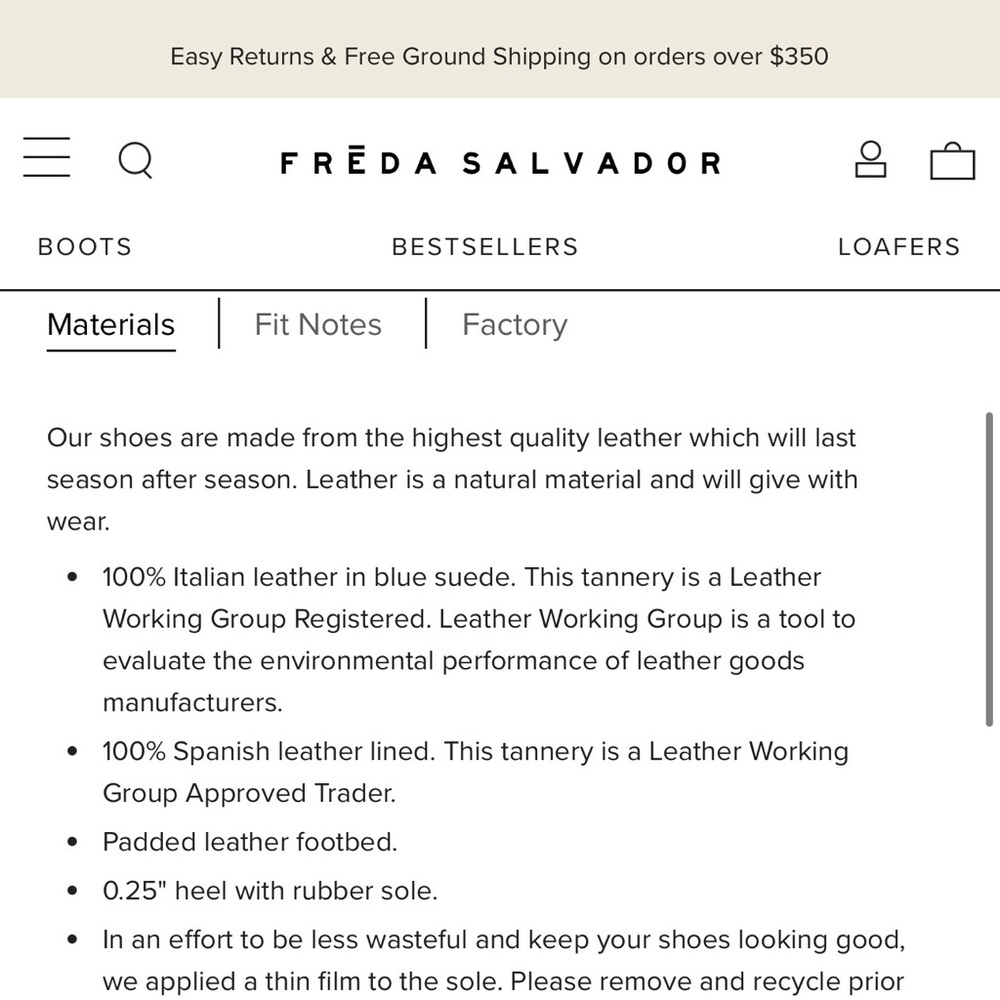Click the 100% Italian leather bullet text
The height and width of the screenshot is (1000, 1000).
click(x=479, y=640)
